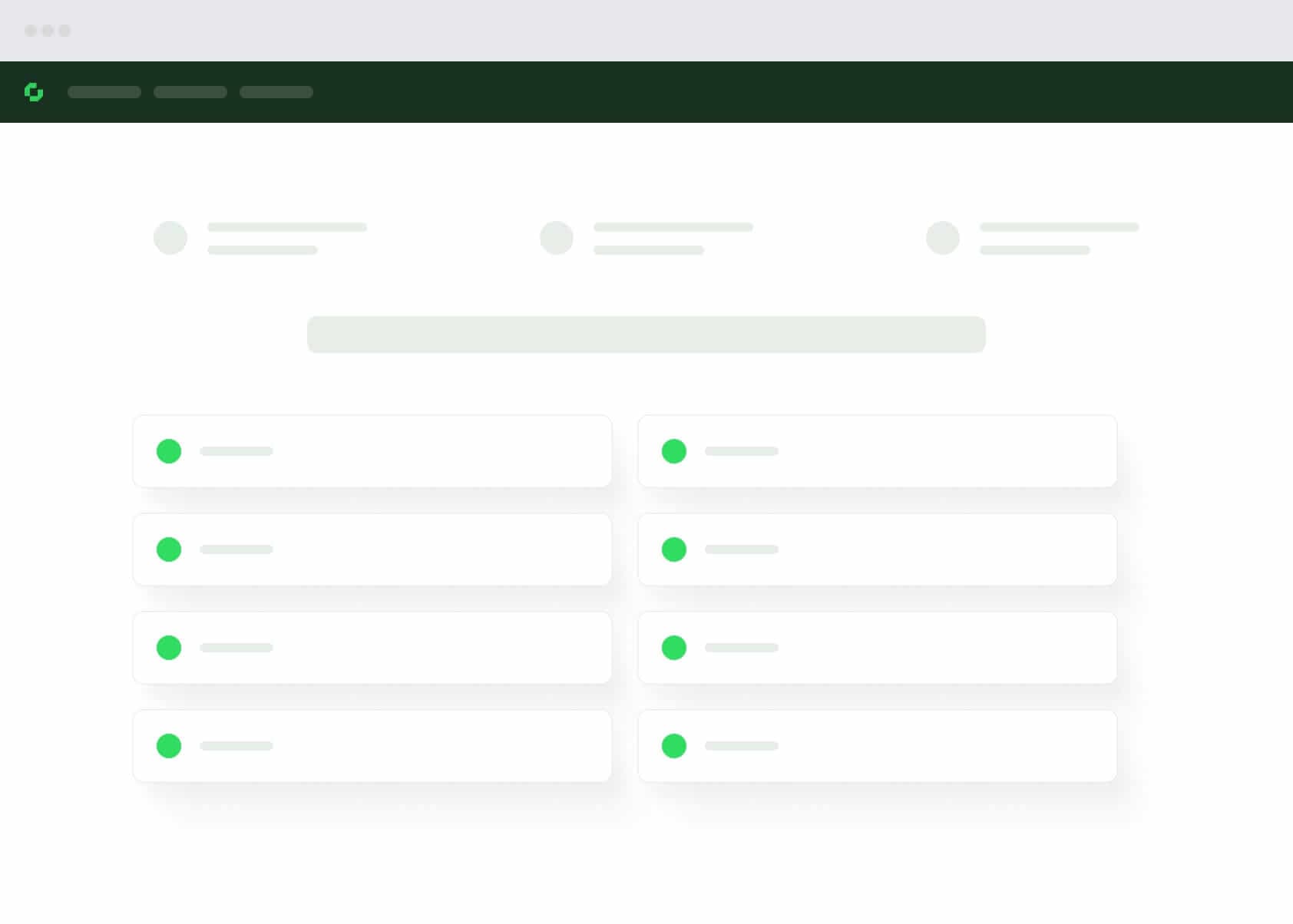Select the third navbar menu item

276,92
